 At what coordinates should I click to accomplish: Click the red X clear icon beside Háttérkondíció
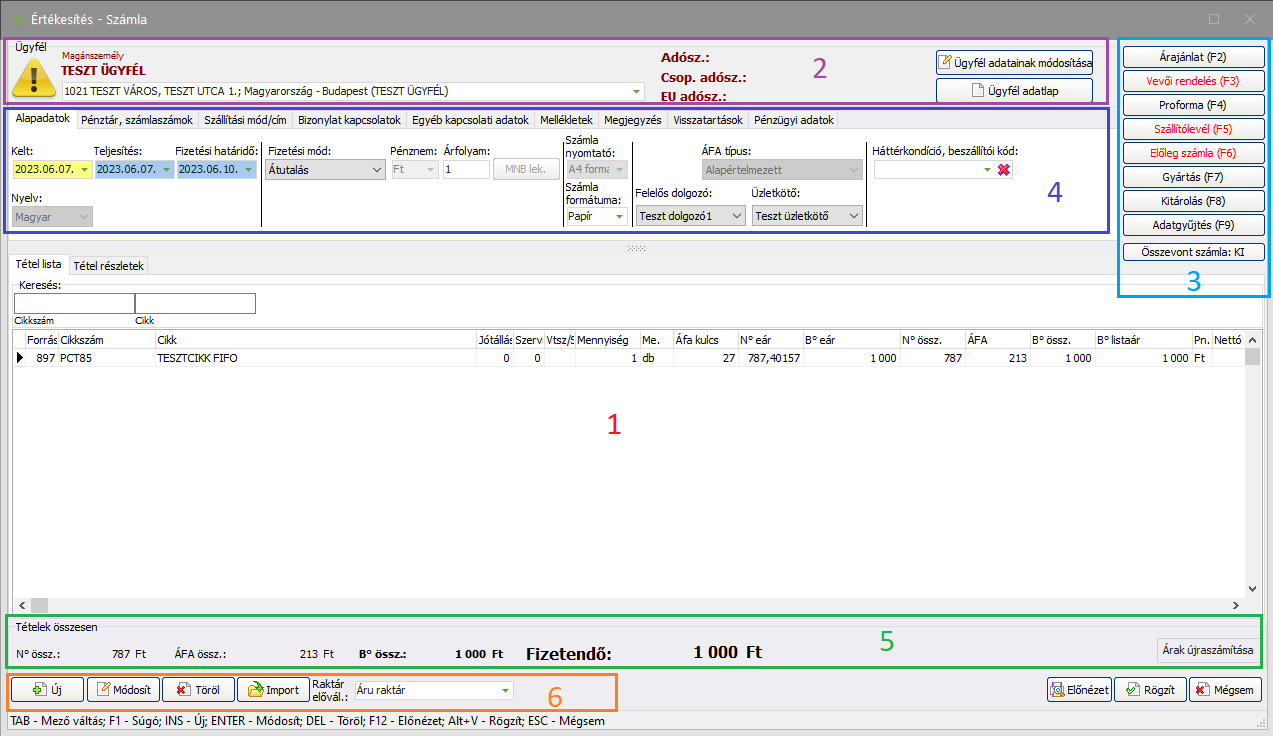coord(1004,170)
